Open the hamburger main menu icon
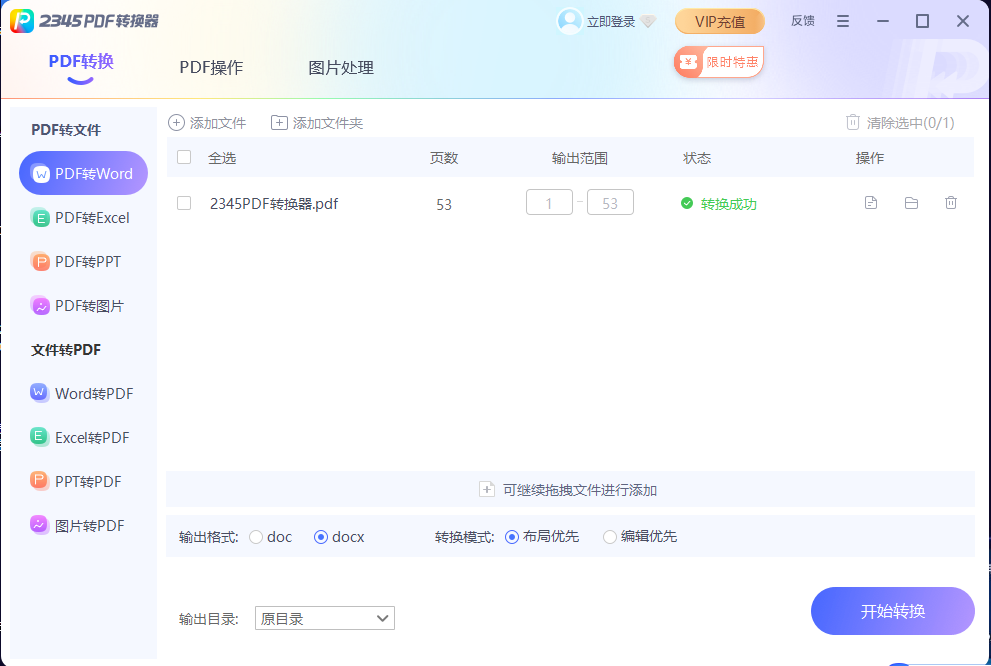Viewport: 991px width, 666px height. click(842, 21)
